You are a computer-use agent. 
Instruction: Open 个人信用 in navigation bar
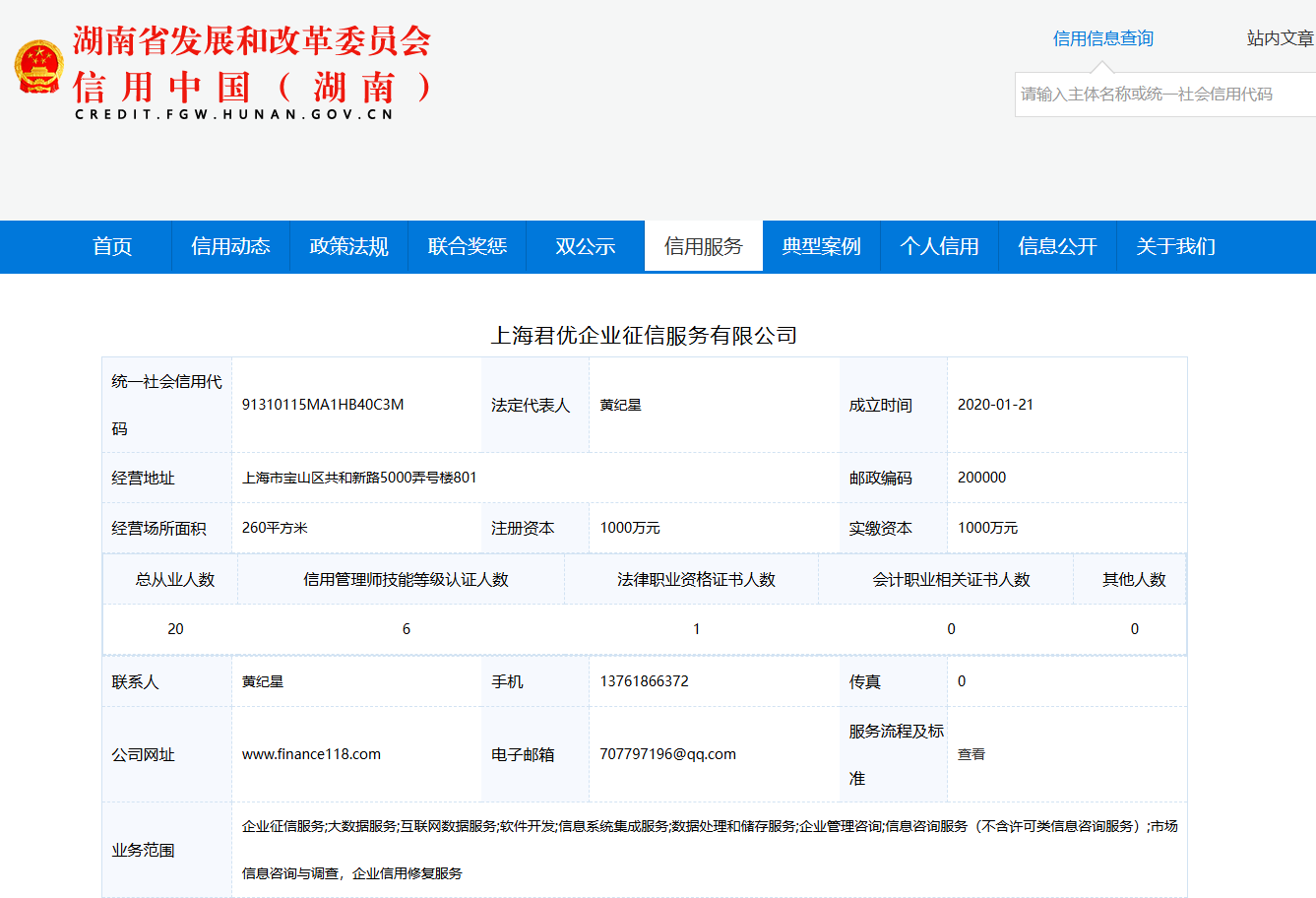pyautogui.click(x=939, y=246)
